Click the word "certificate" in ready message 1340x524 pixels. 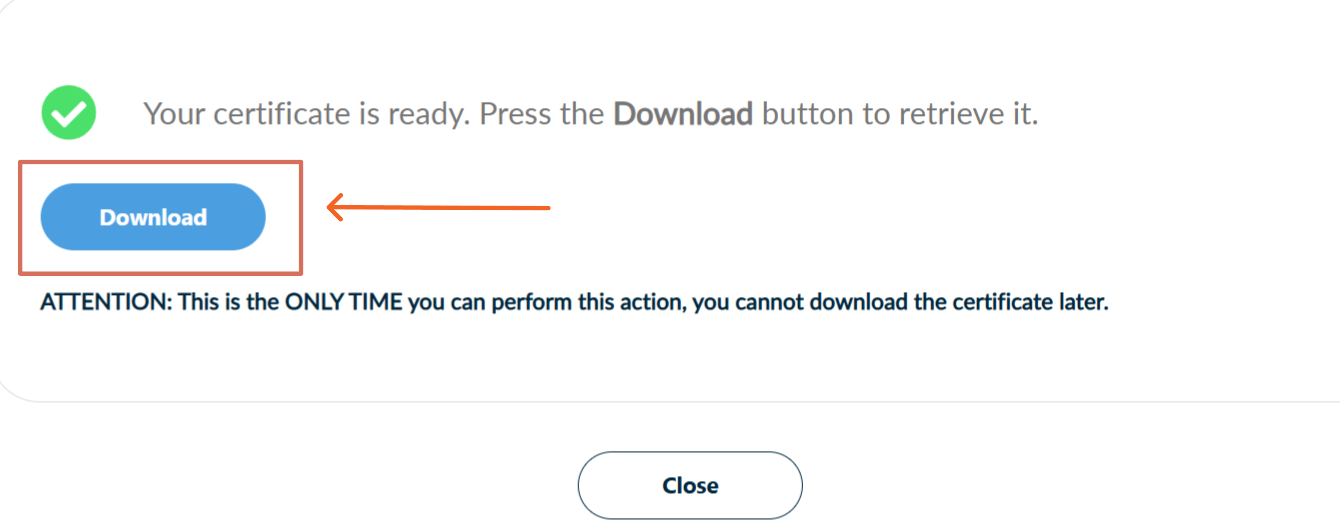(279, 114)
